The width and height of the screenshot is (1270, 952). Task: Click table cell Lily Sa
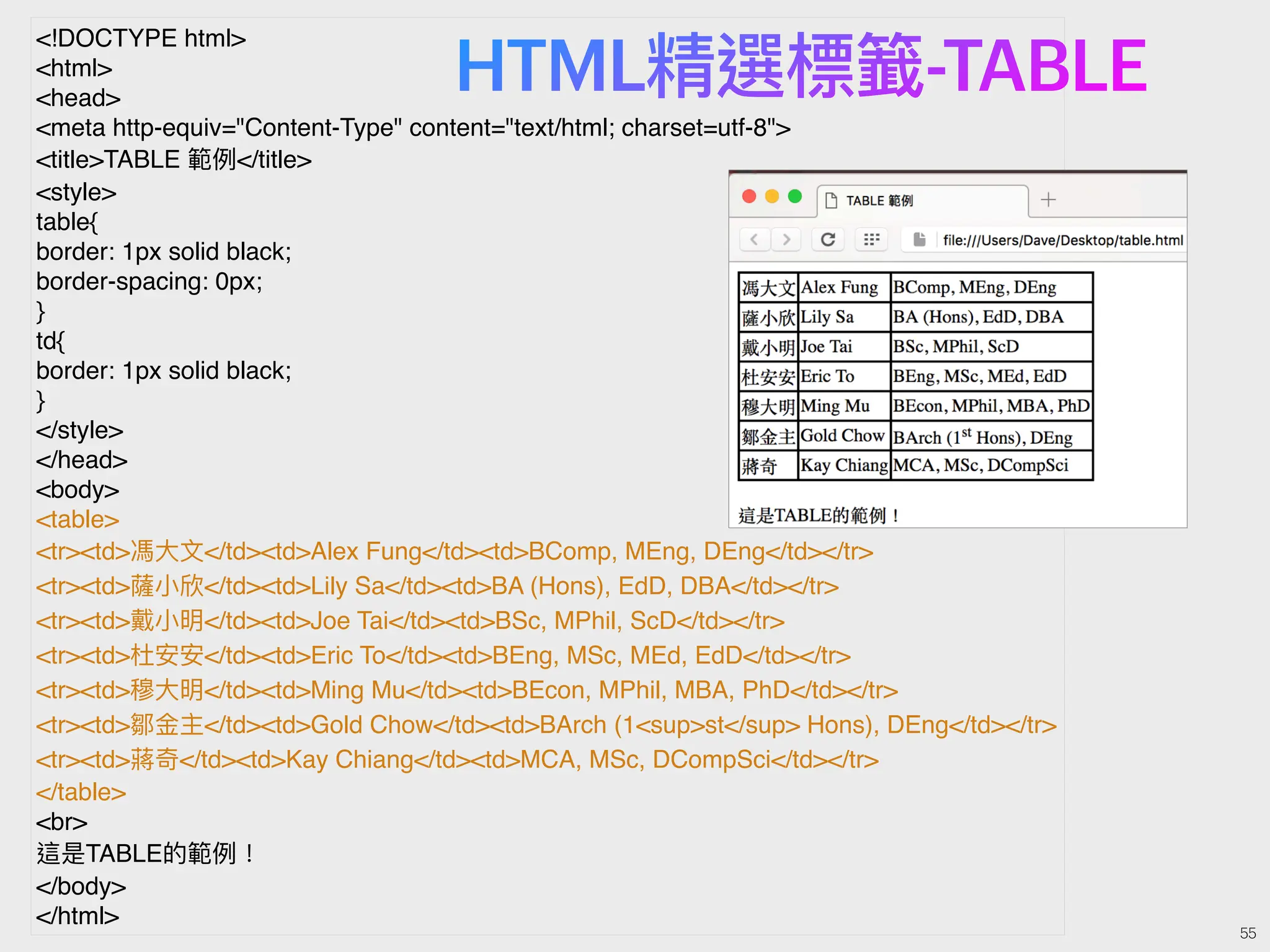[x=844, y=317]
